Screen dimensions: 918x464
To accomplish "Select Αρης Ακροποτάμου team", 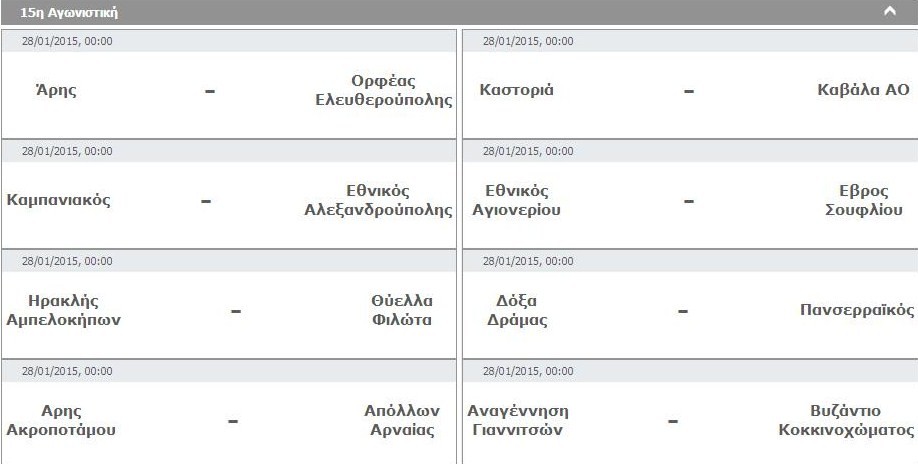I will point(61,420).
